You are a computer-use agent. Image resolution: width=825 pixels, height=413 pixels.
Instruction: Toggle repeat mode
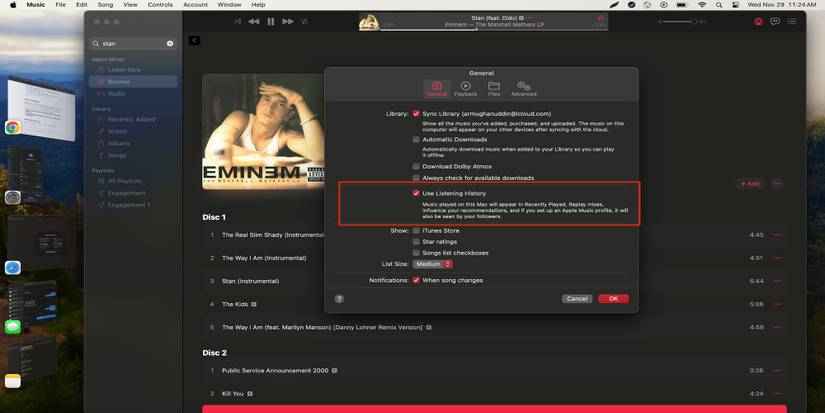304,22
